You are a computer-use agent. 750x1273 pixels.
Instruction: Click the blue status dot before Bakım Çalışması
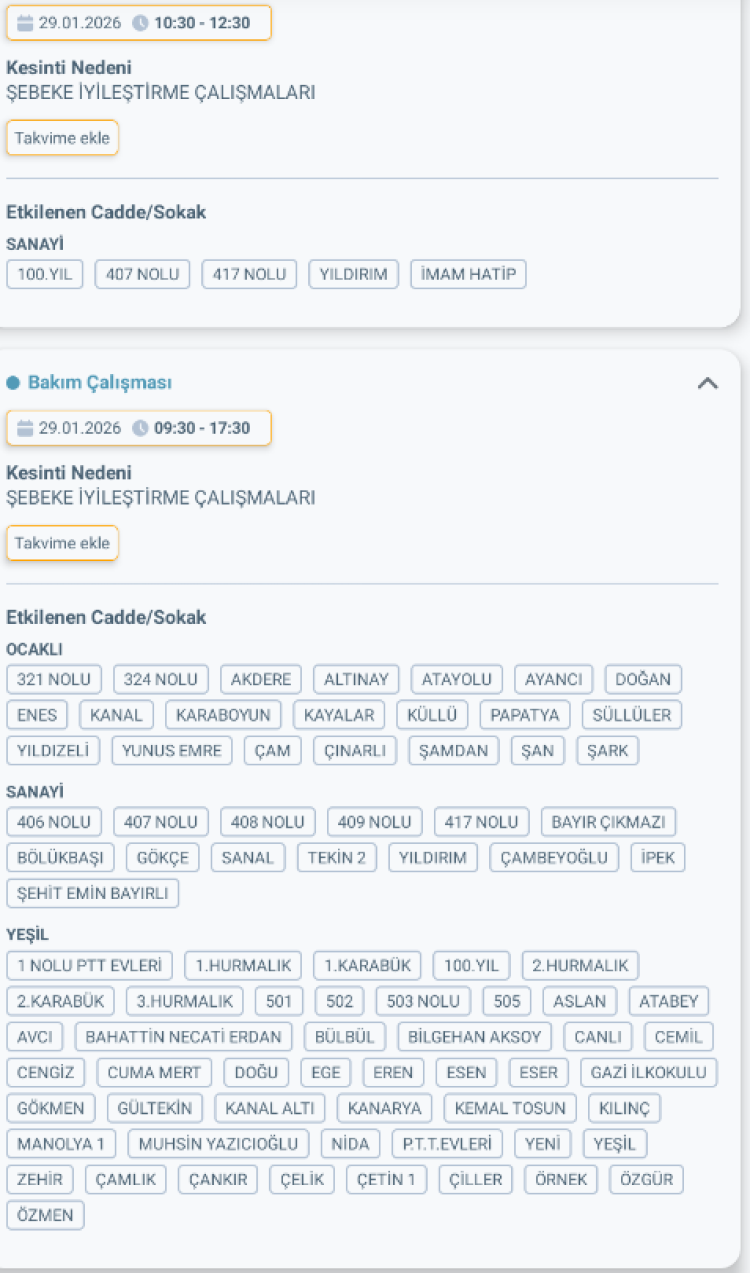[x=13, y=383]
